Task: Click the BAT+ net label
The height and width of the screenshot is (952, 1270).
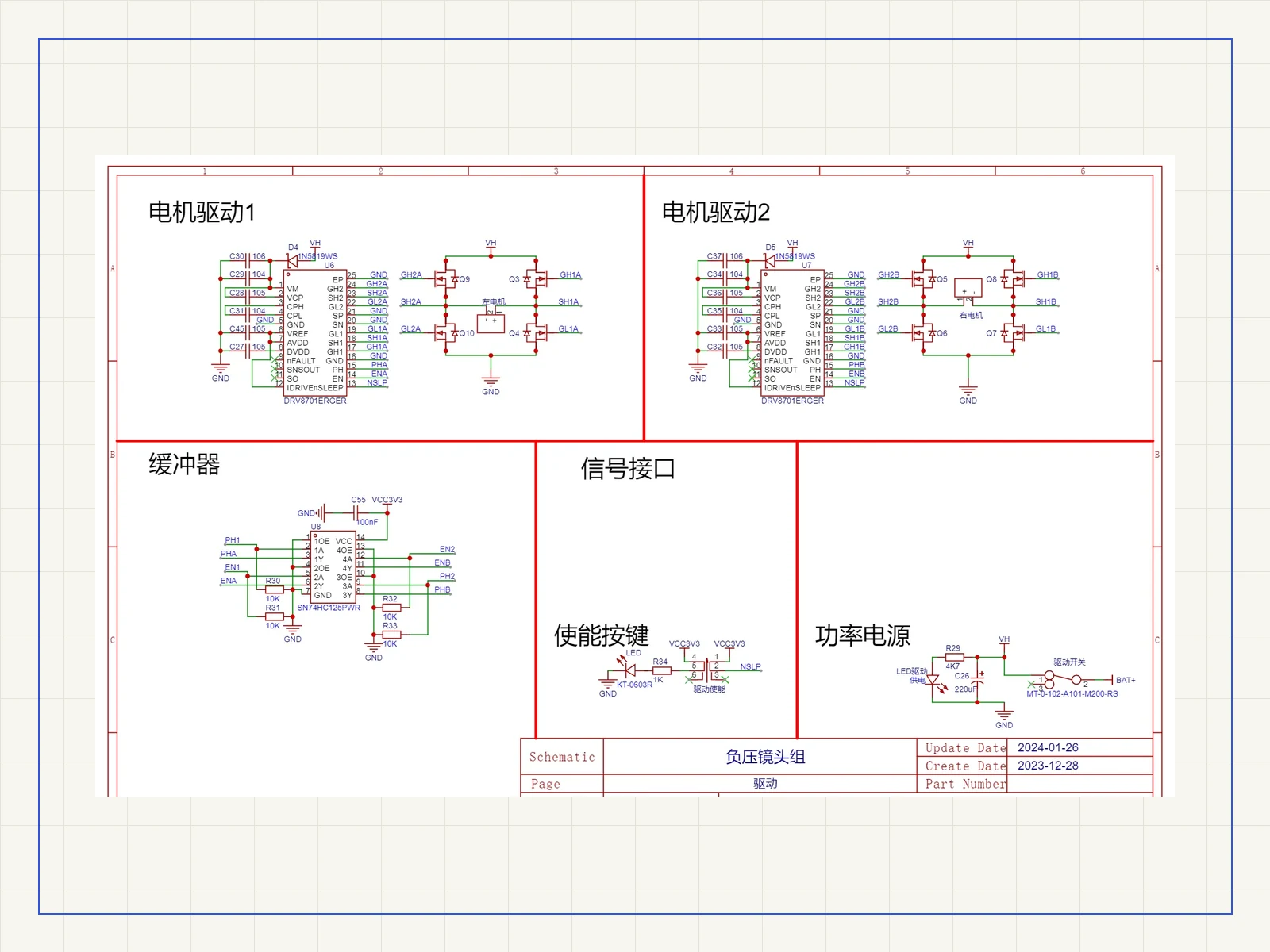Action: [1126, 680]
